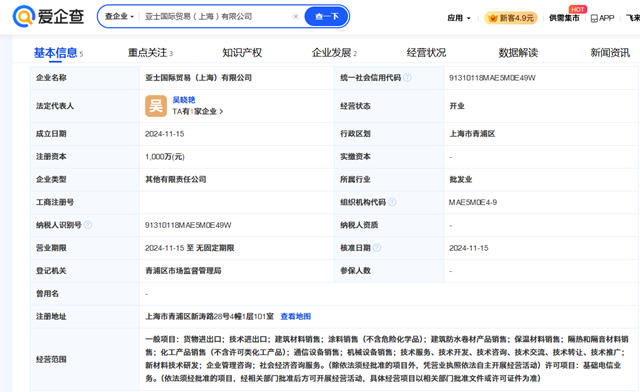Select registered capital 1,000万(元)
The height and width of the screenshot is (392, 640).
coord(165,157)
